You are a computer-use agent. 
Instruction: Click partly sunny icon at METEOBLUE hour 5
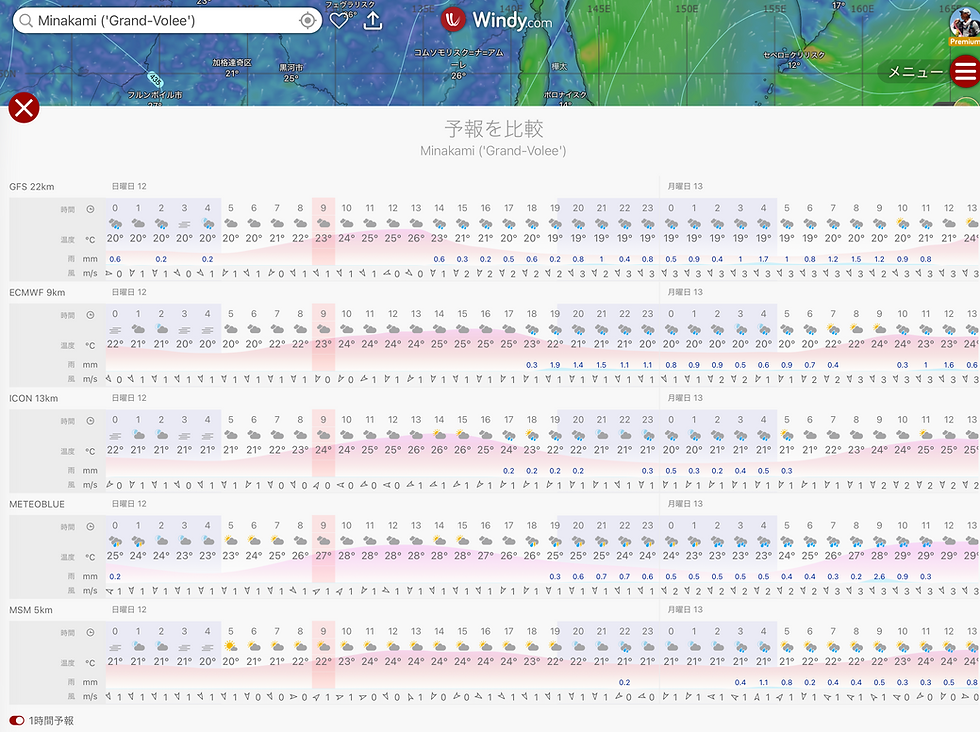(x=231, y=541)
